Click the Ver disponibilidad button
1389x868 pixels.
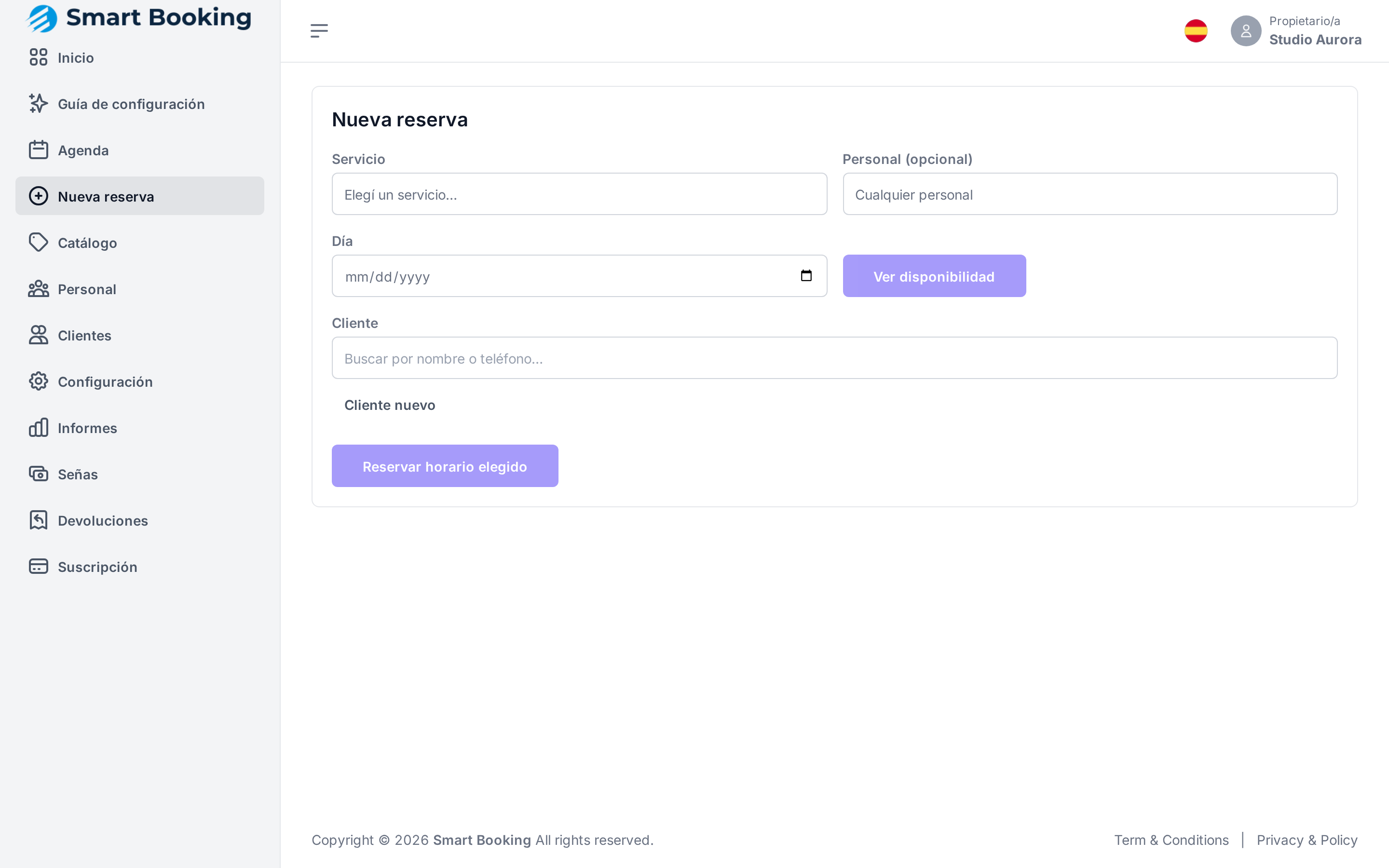click(934, 276)
